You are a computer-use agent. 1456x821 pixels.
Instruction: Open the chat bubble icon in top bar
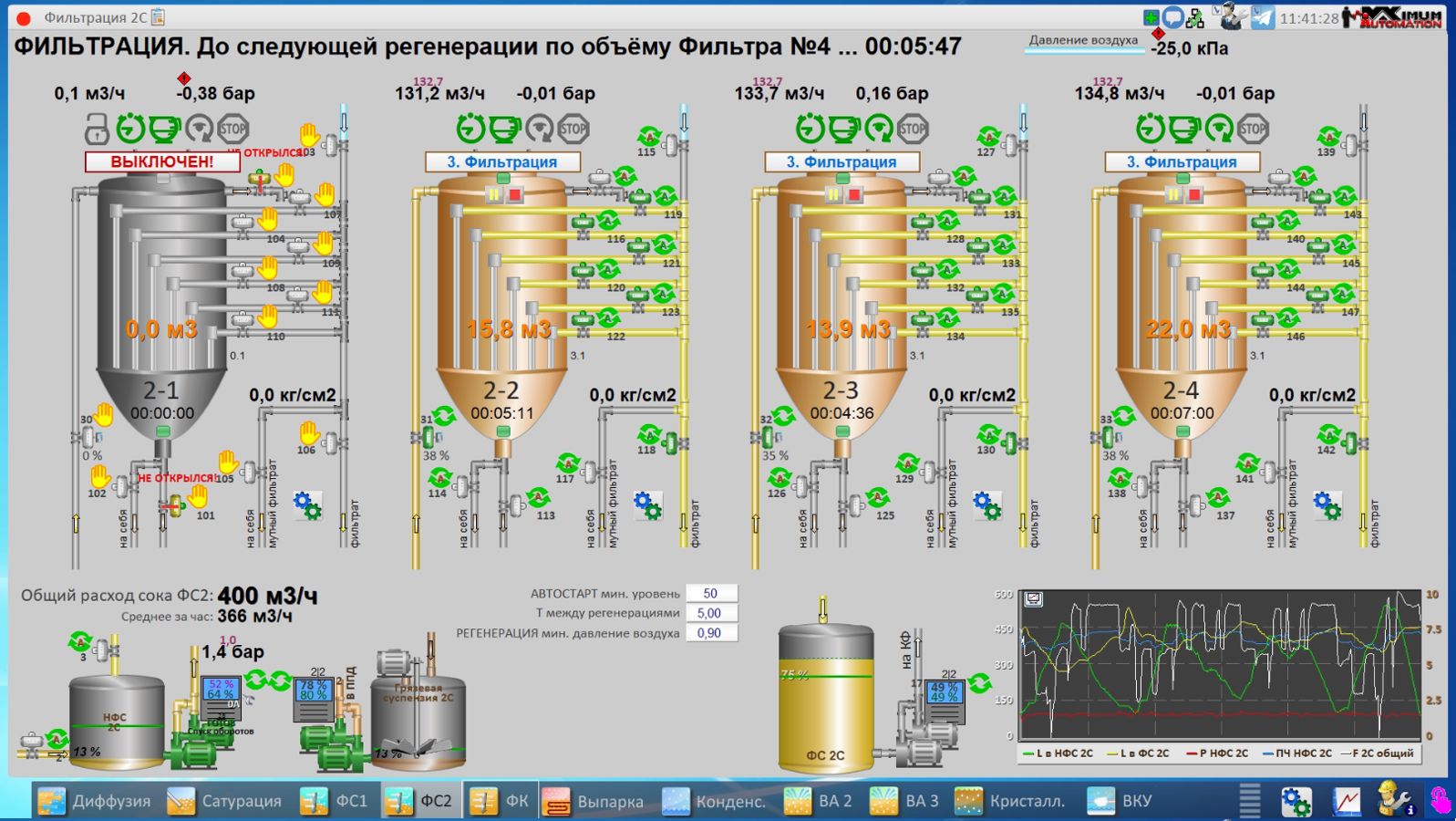pyautogui.click(x=1173, y=17)
